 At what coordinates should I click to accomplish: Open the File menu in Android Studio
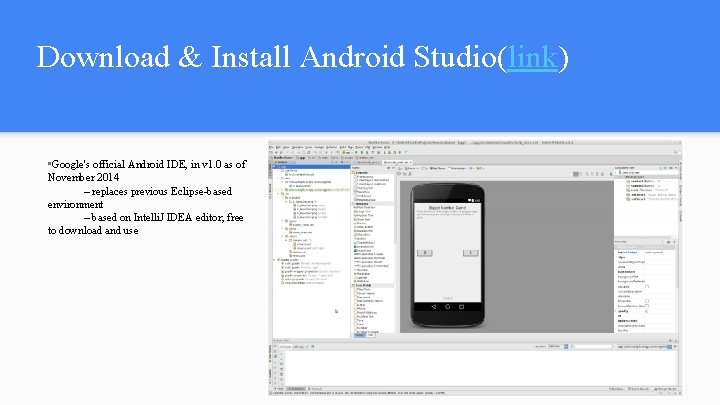pyautogui.click(x=271, y=147)
